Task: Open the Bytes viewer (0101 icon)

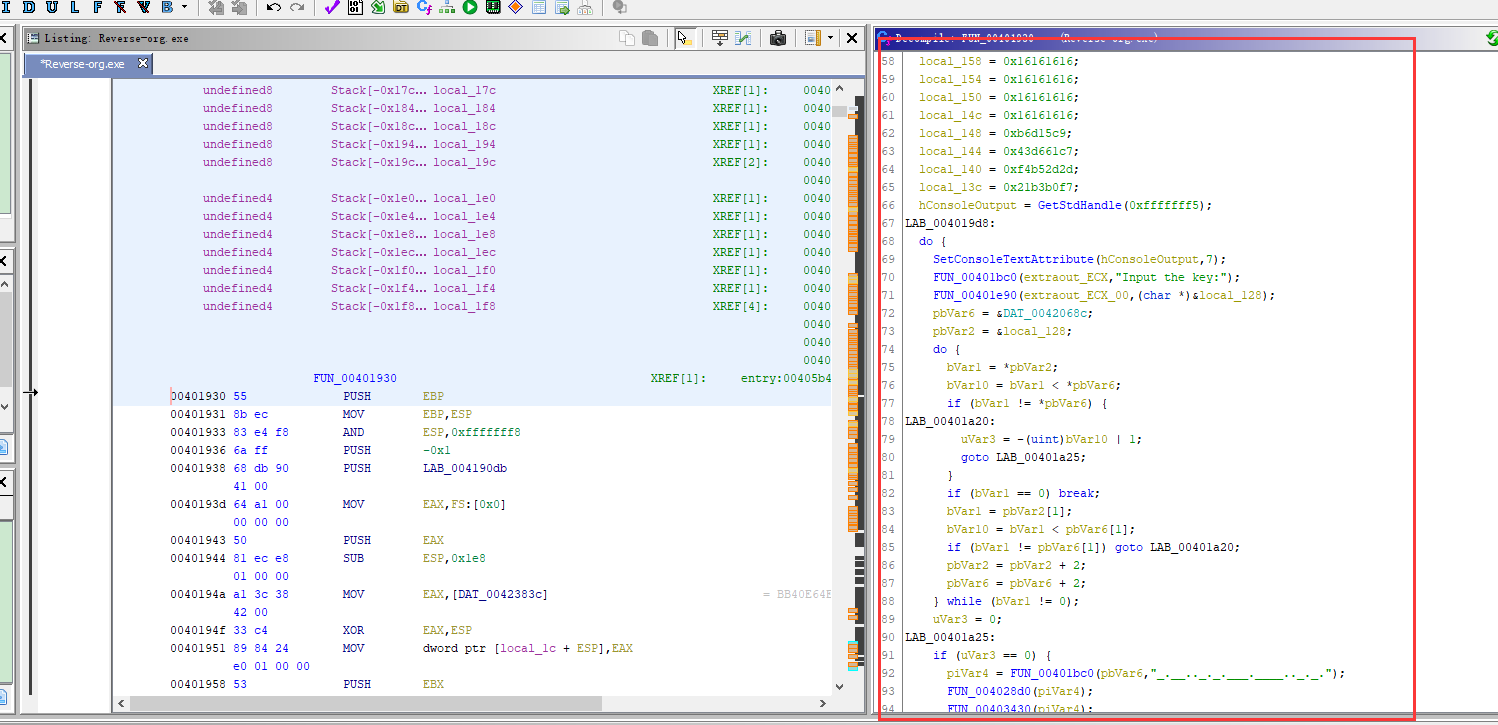Action: tap(355, 8)
